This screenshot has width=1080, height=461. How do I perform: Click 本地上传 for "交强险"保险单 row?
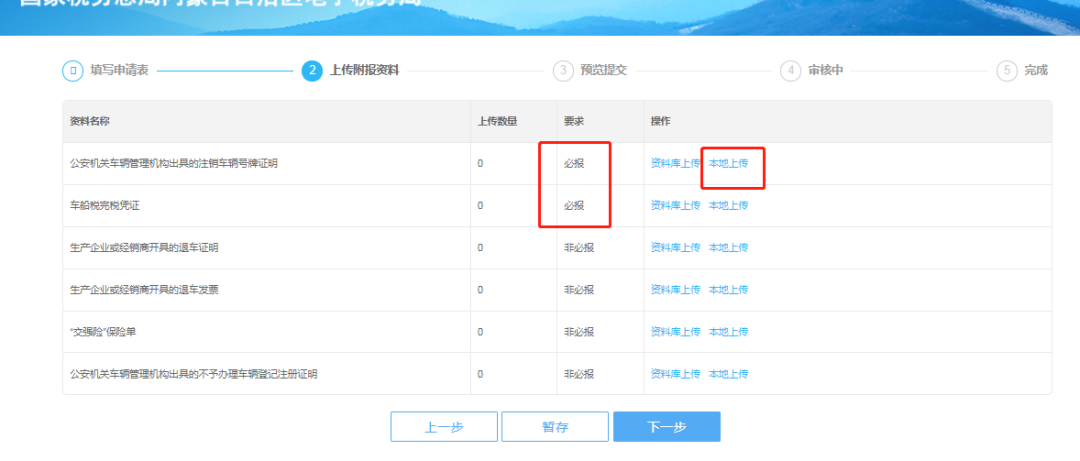click(728, 332)
